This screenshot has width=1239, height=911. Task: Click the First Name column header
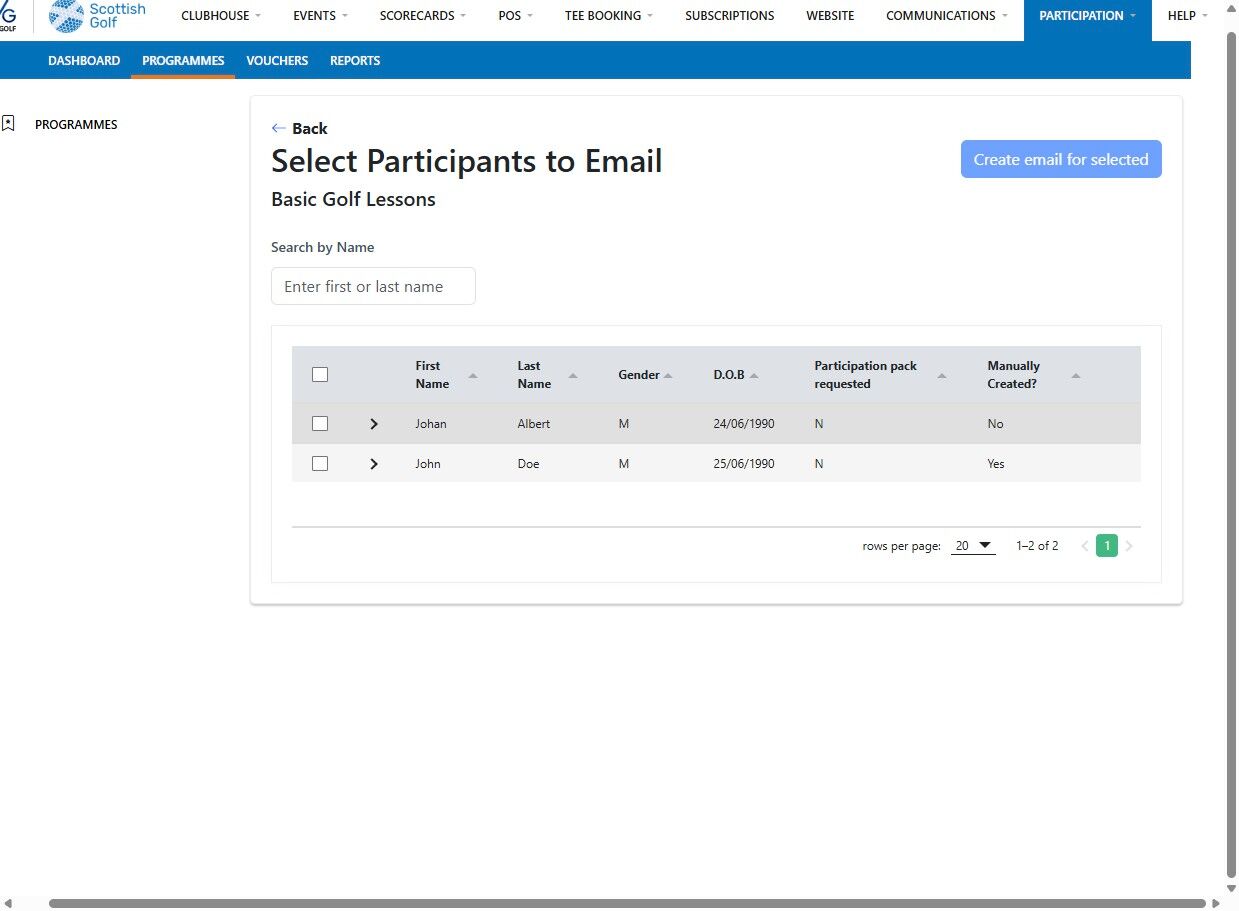click(432, 375)
